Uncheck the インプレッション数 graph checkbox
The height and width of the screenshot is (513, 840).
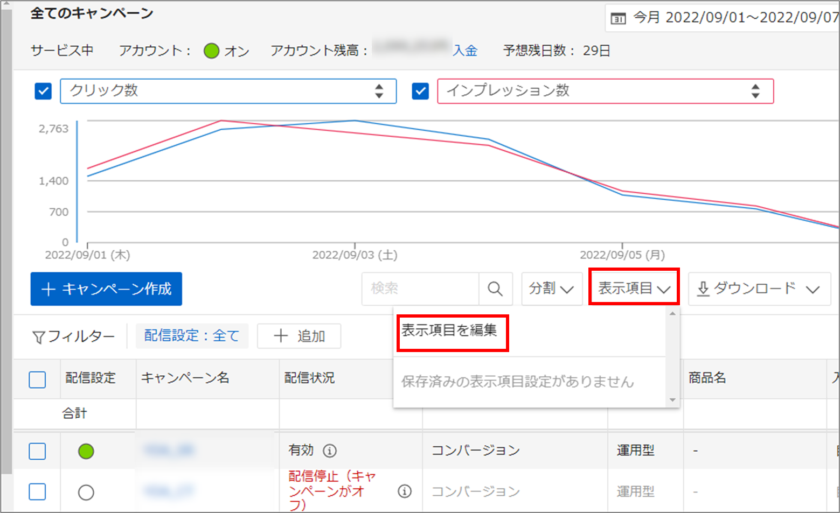[x=421, y=91]
